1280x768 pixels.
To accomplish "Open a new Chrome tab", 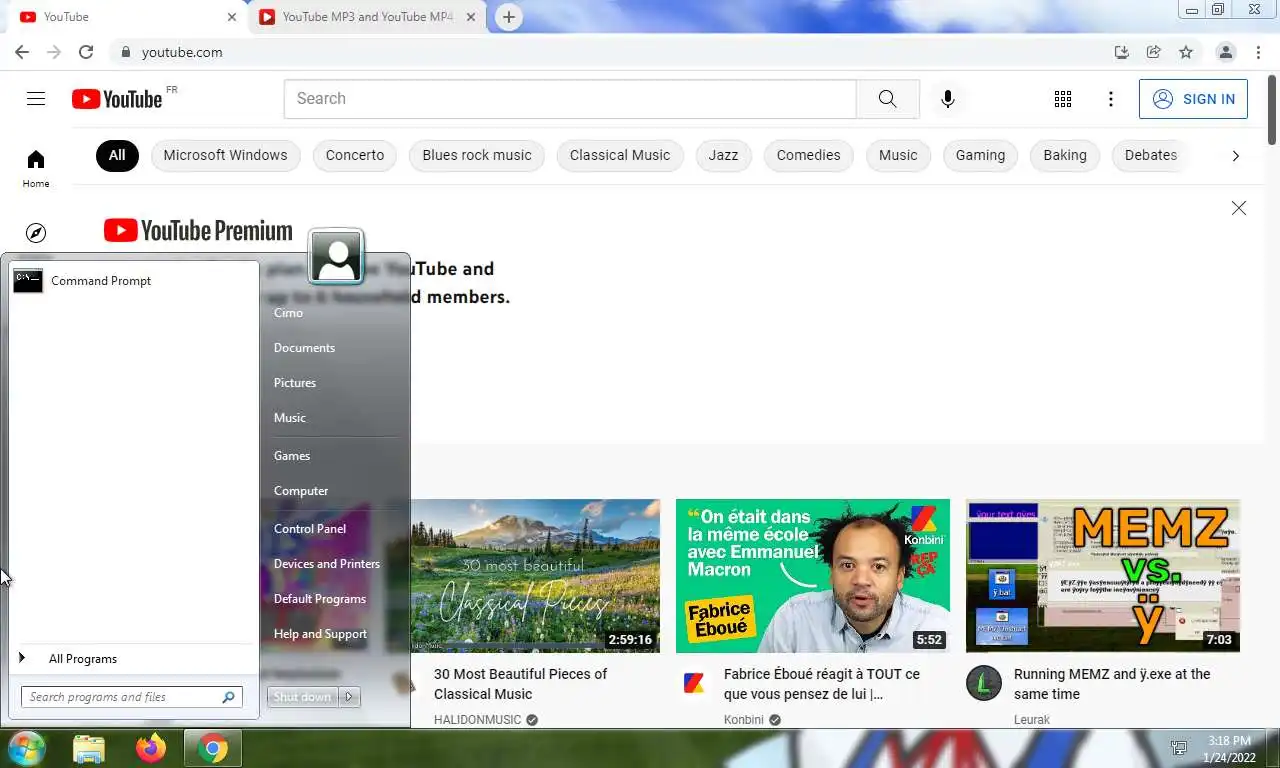I will (509, 17).
